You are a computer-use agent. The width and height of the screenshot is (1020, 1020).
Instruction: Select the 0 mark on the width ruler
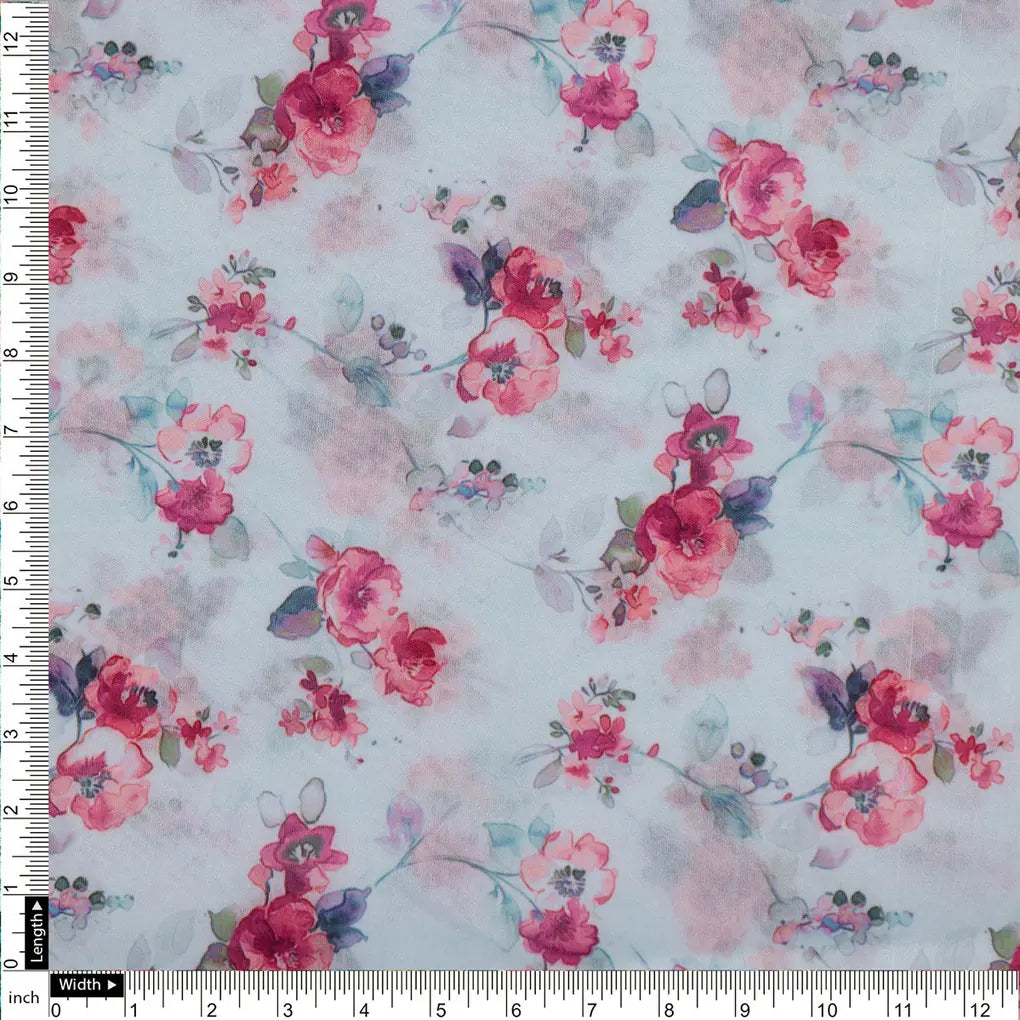(56, 1009)
